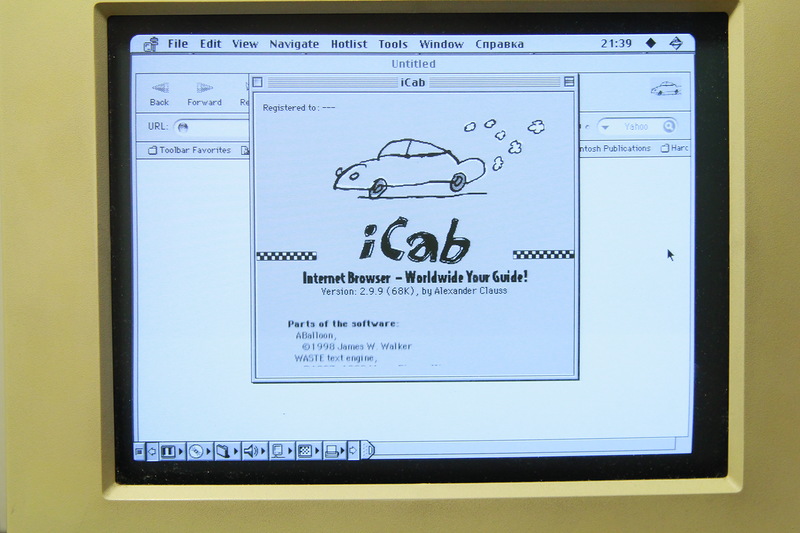Click the sound volume speaker module
800x533 pixels.
[x=251, y=451]
